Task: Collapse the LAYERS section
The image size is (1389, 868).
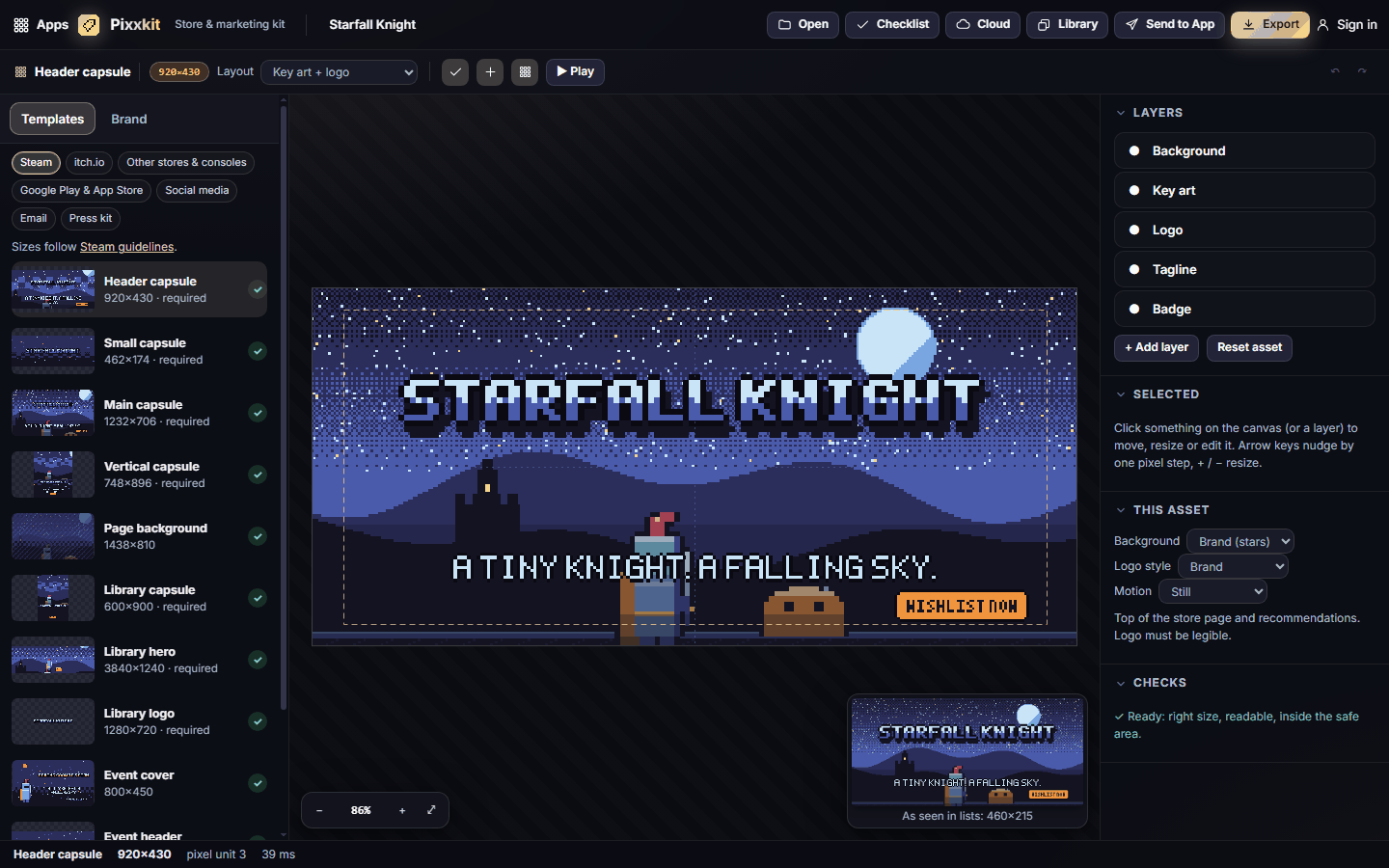Action: (x=1121, y=113)
